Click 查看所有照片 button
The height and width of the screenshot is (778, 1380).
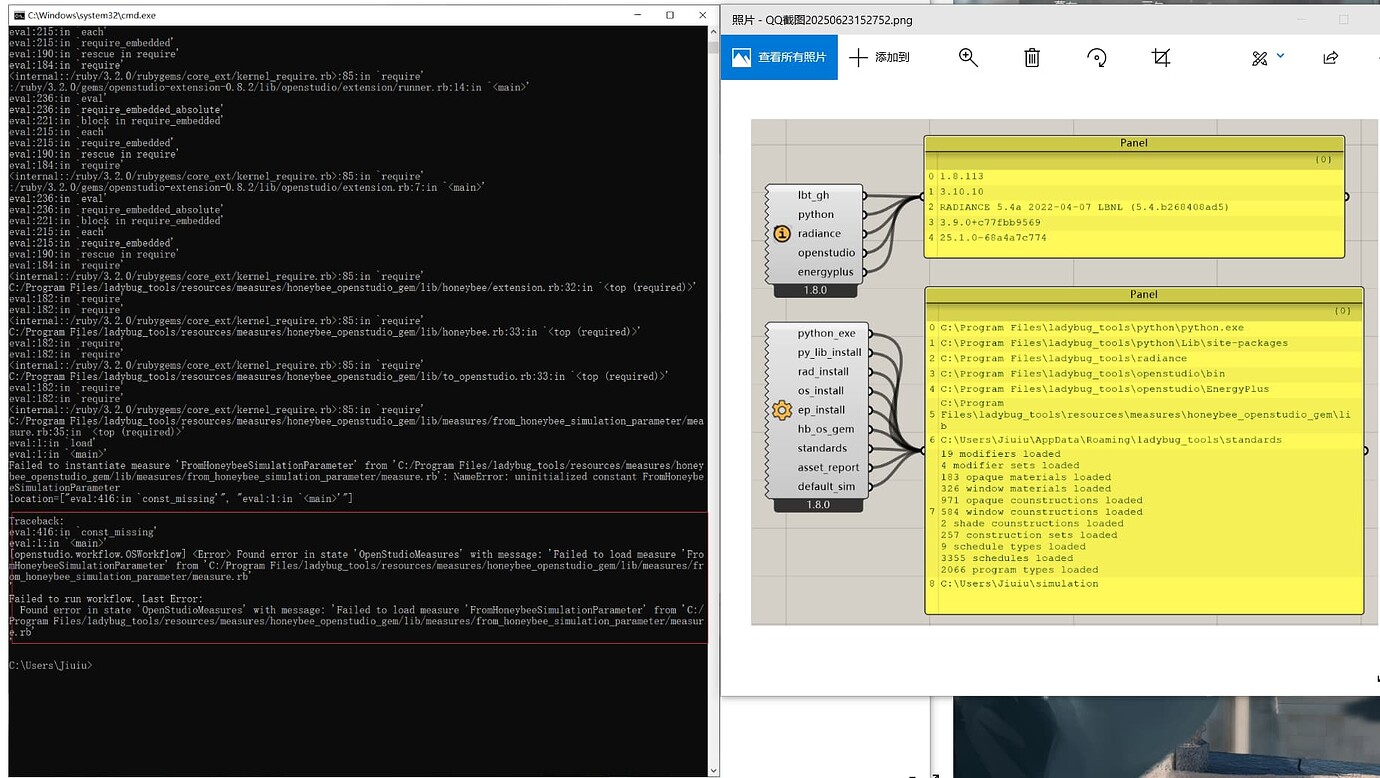[780, 58]
